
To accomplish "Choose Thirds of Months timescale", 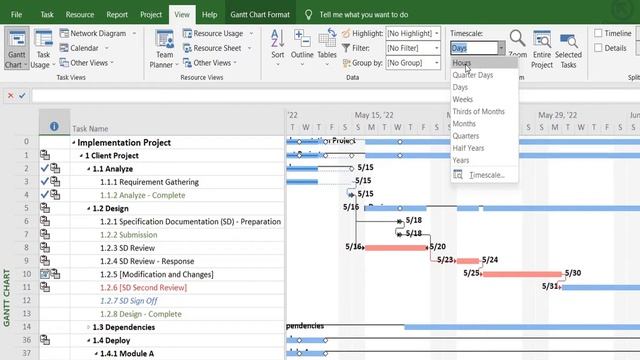I will pos(484,111).
